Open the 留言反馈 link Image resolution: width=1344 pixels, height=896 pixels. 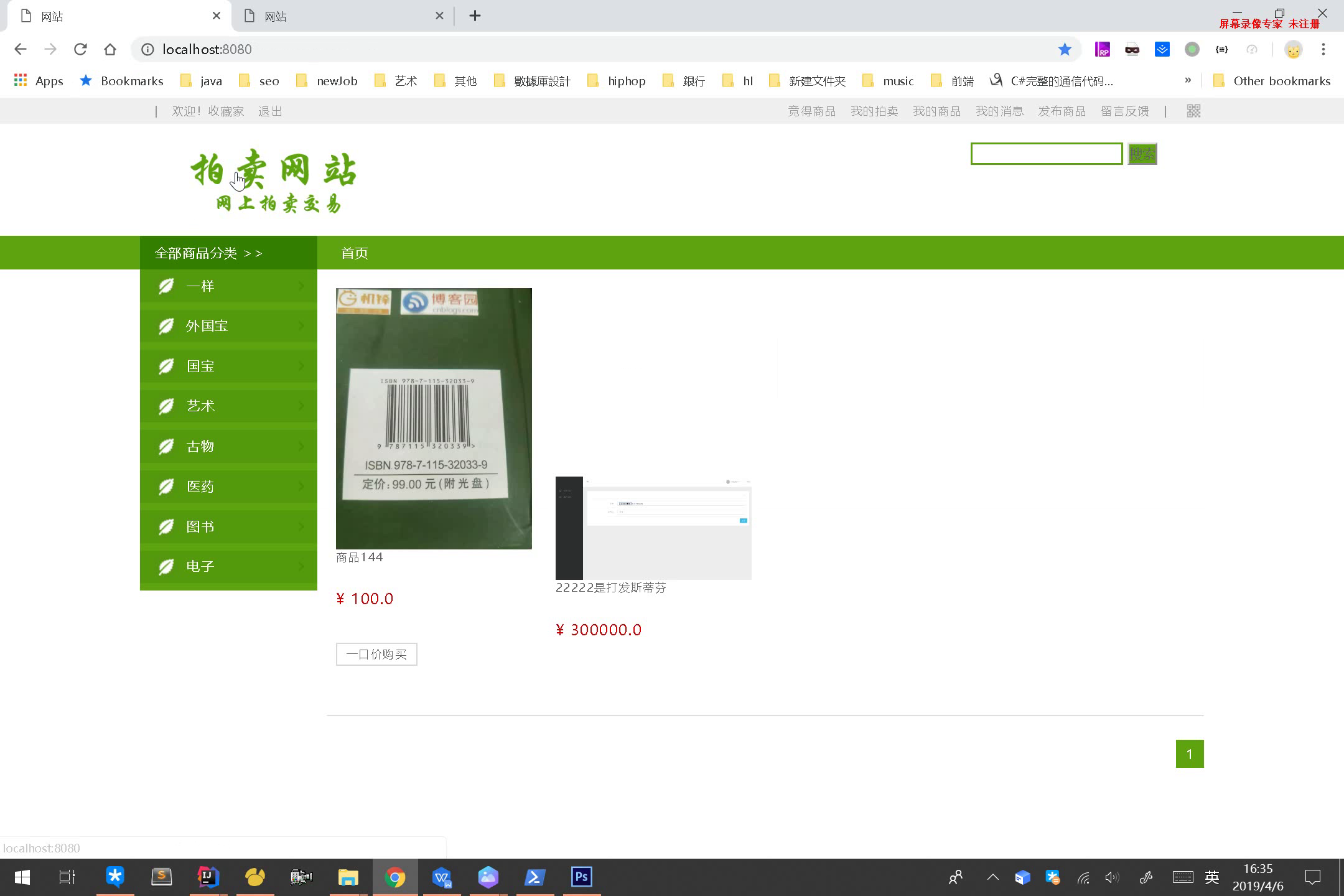click(1124, 111)
